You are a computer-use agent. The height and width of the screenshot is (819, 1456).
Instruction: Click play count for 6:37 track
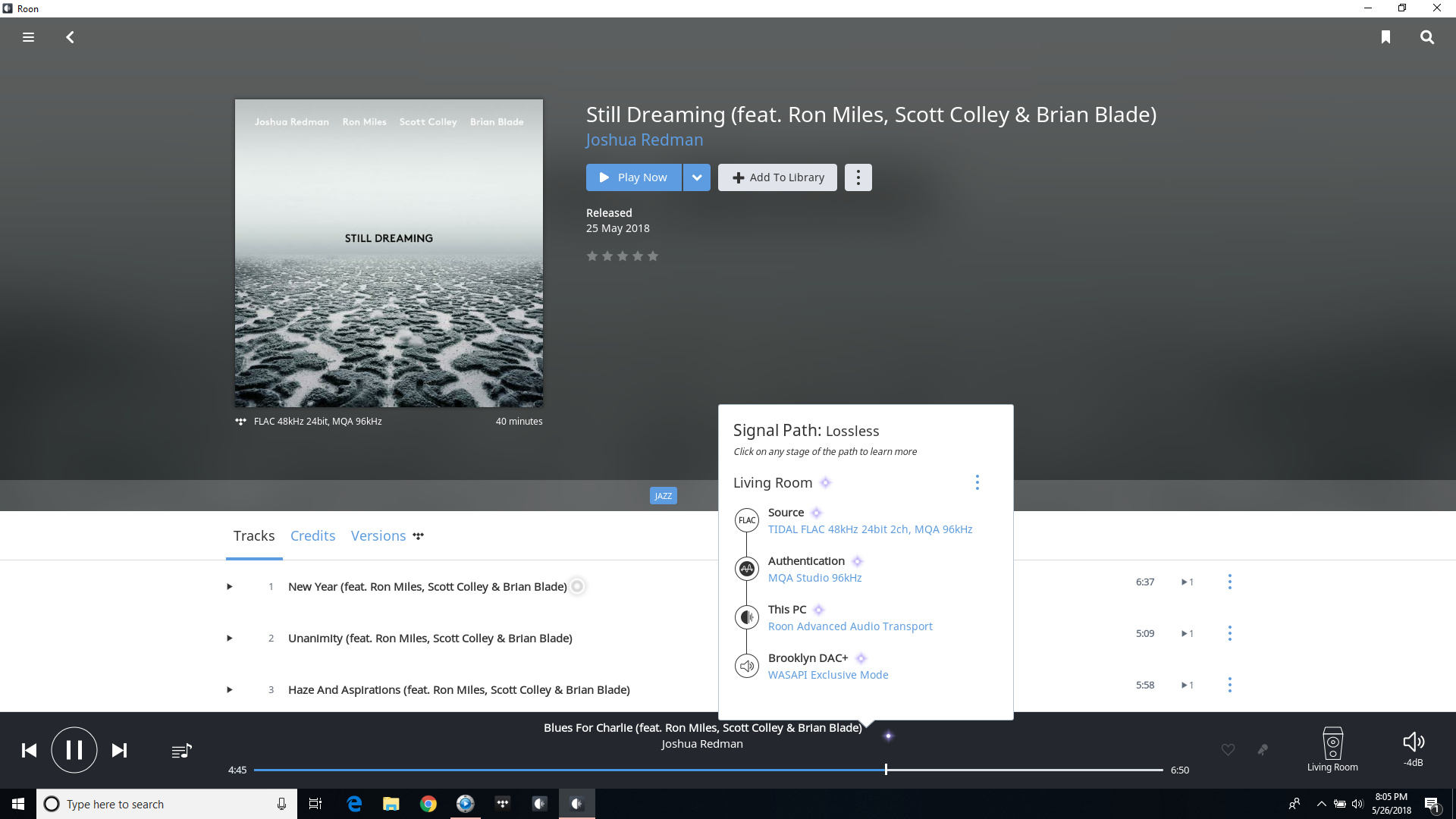tap(1188, 582)
